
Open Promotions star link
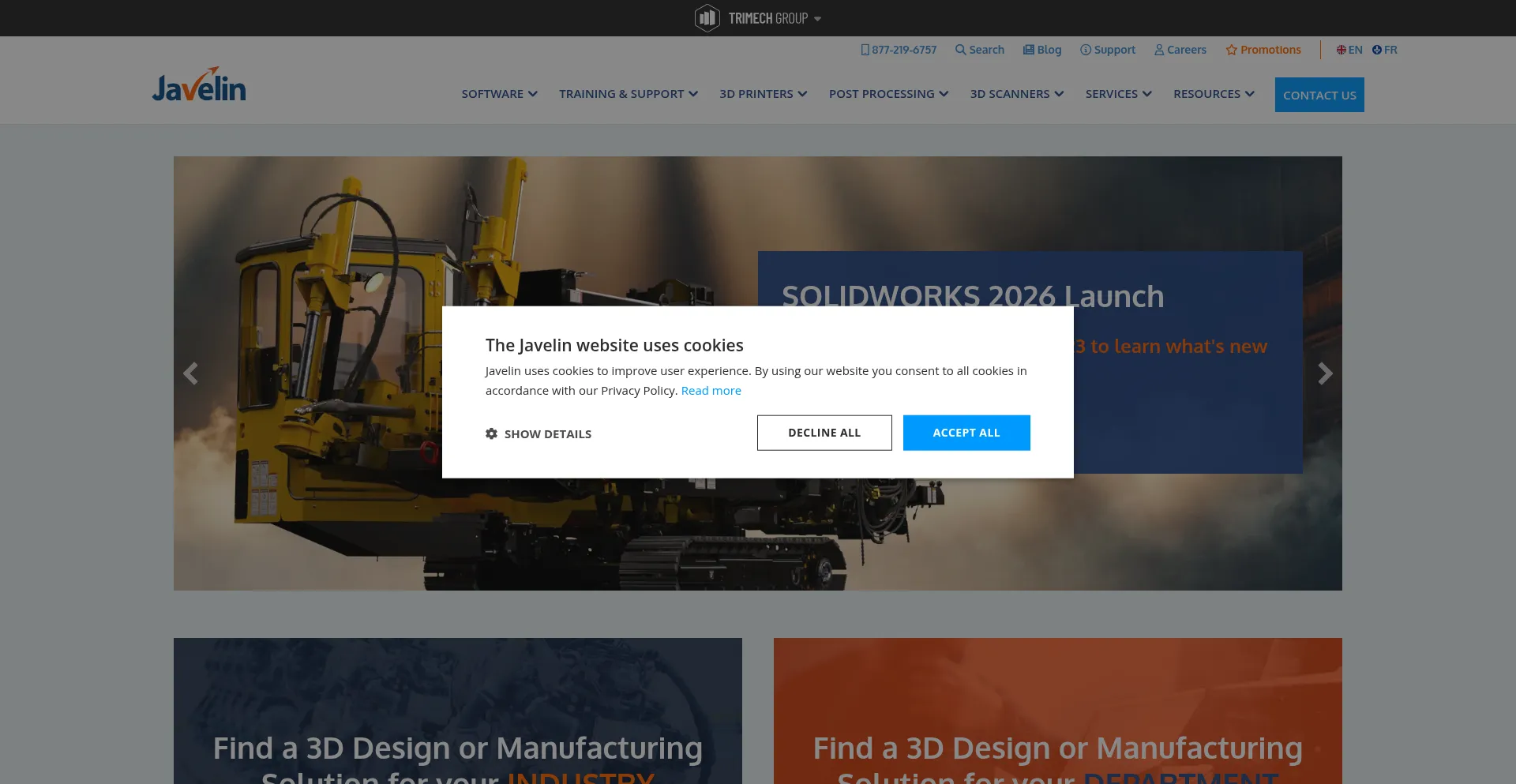tap(1263, 50)
